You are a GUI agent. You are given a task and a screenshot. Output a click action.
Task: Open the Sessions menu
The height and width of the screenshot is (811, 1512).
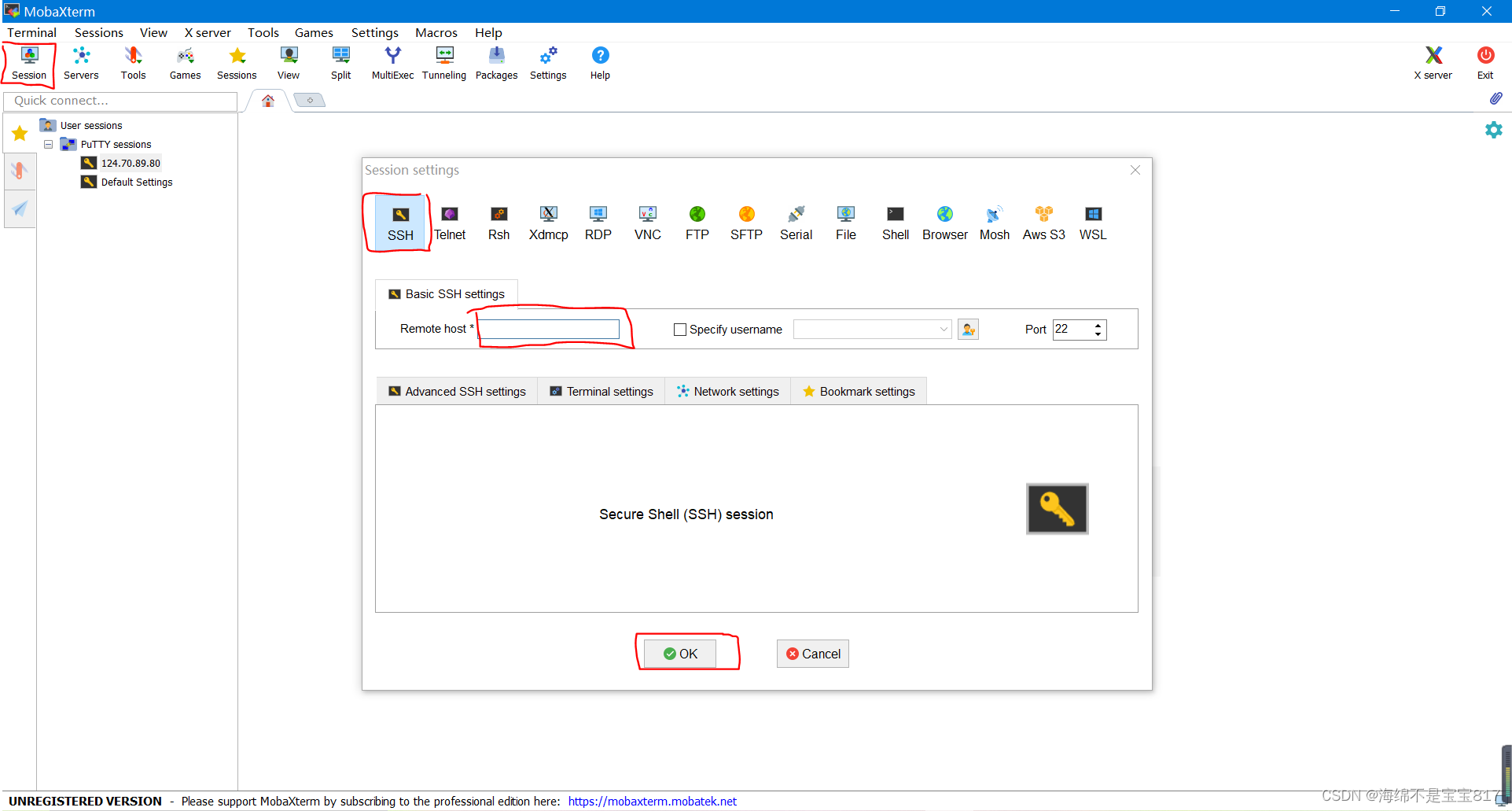click(99, 32)
